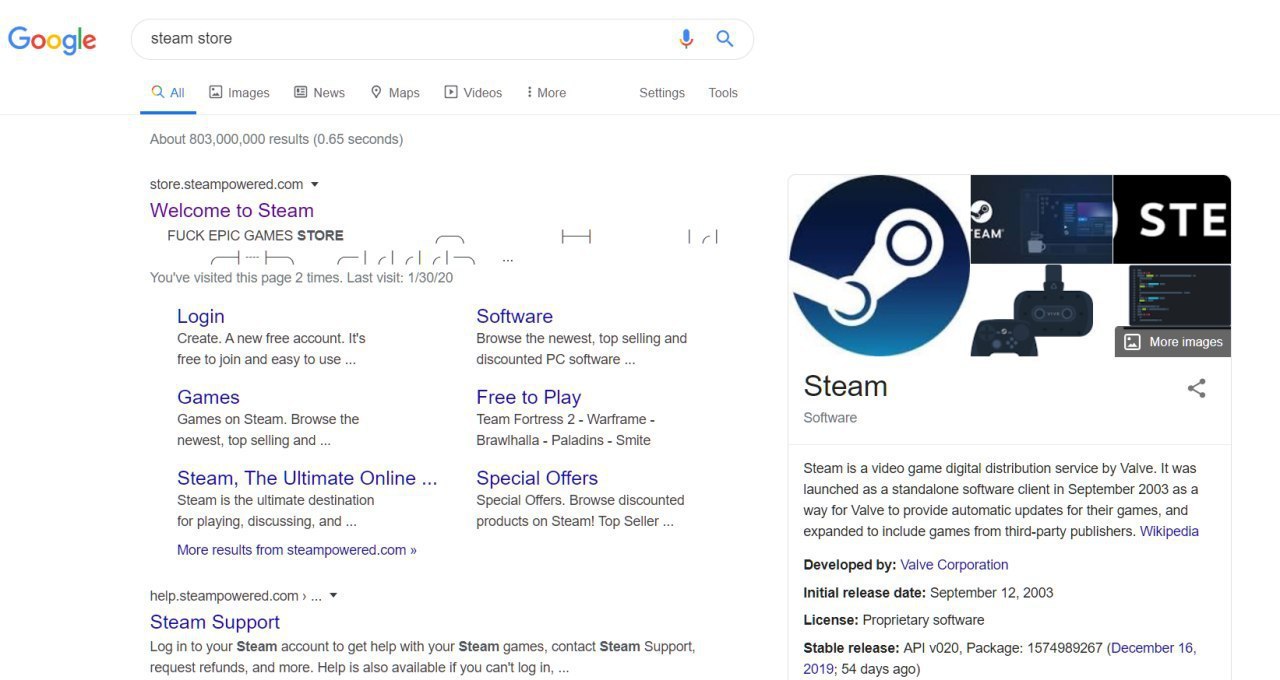
Task: Open the 'Special Offers' sitelink
Action: click(537, 478)
